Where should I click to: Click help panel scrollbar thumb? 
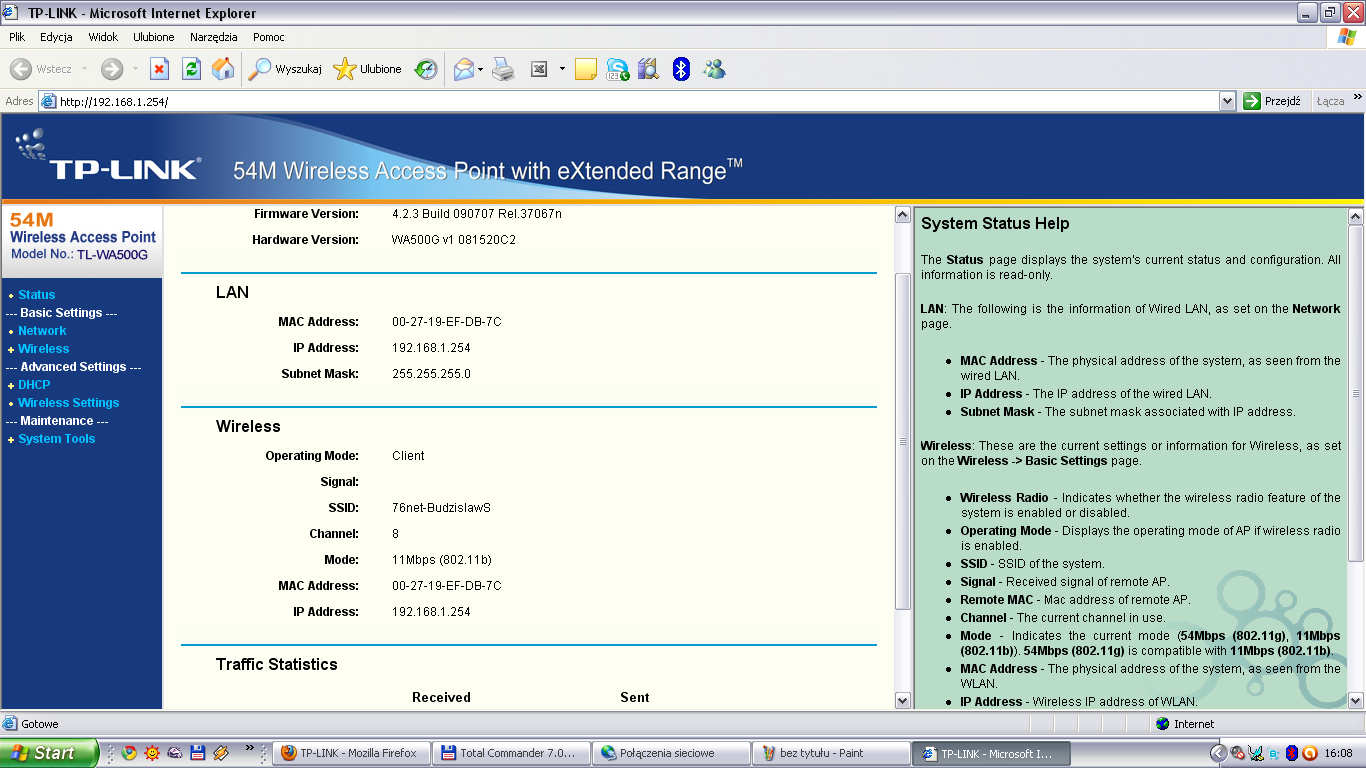[x=1356, y=393]
